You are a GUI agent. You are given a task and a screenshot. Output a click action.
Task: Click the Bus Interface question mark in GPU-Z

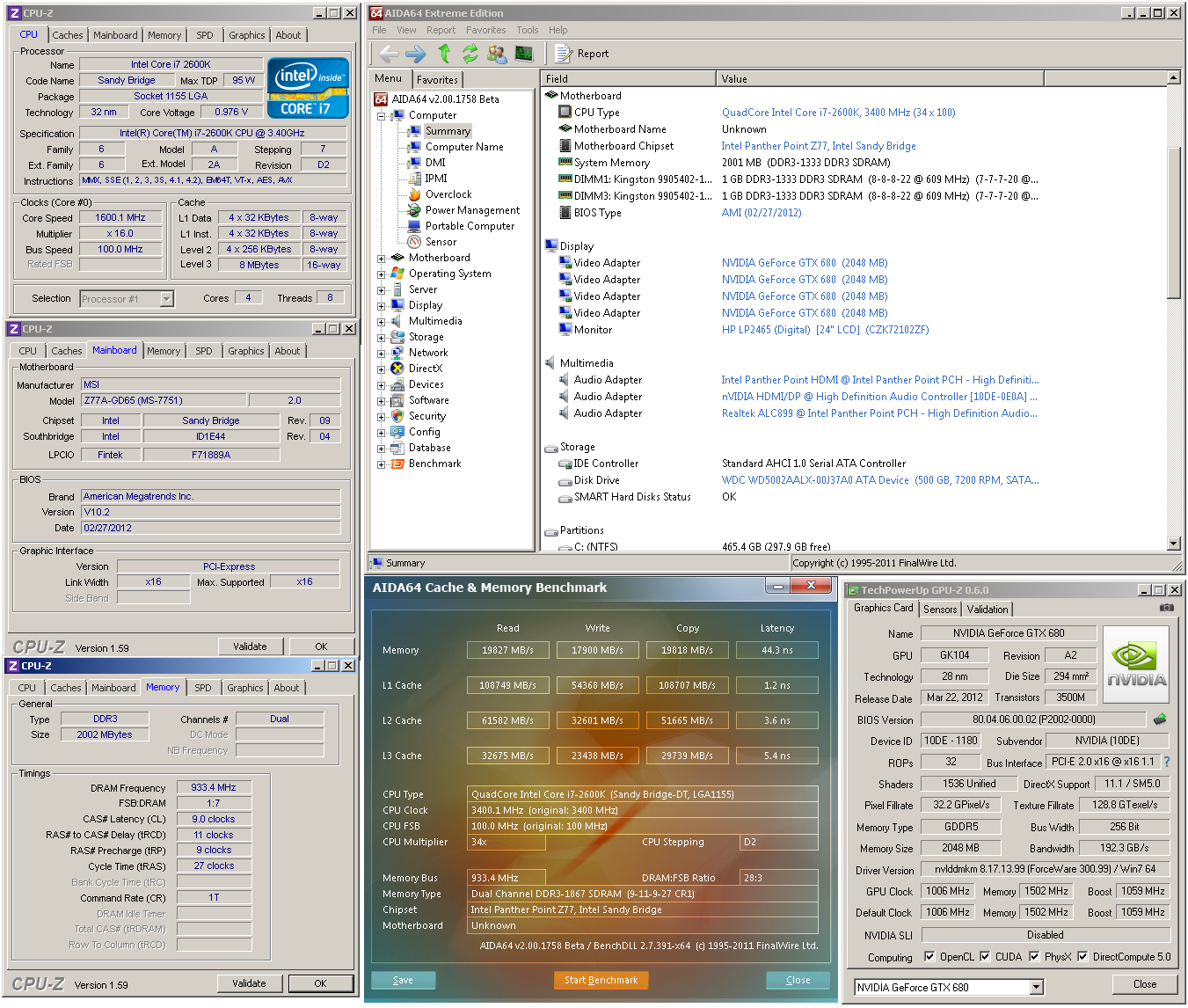[x=1167, y=762]
